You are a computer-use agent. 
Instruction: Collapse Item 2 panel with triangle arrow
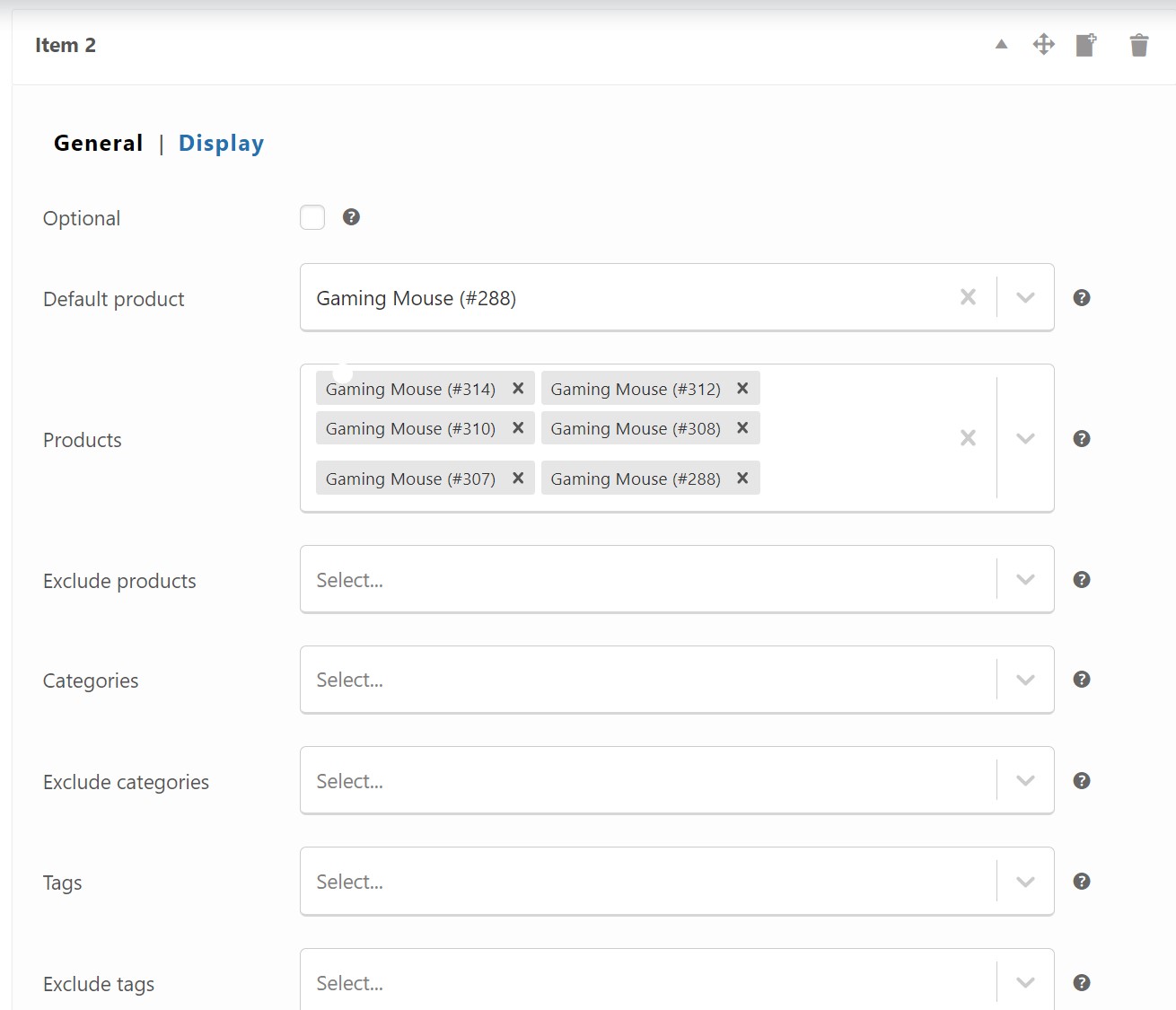point(1001,44)
